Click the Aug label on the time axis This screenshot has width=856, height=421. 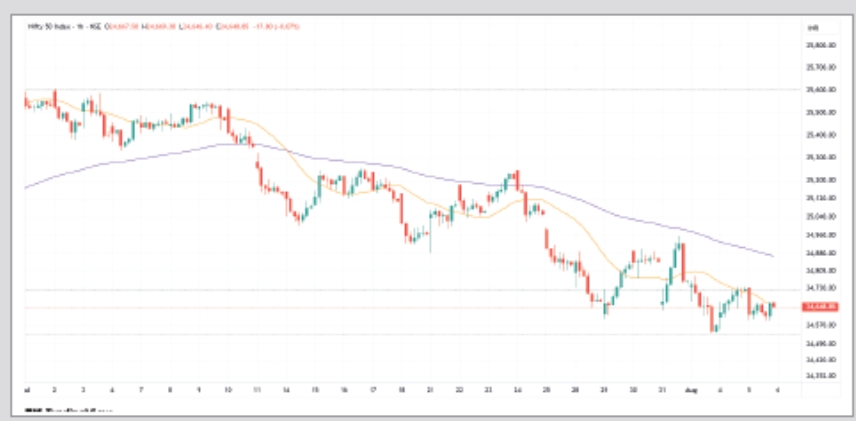pos(688,387)
